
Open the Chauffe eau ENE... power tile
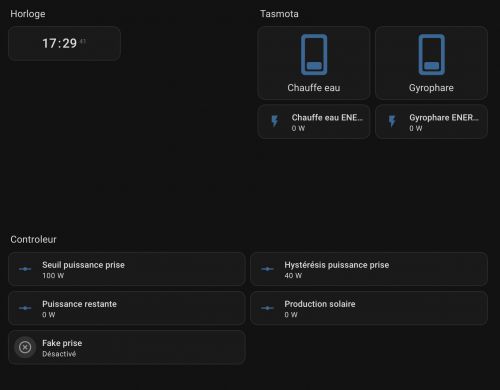(x=314, y=122)
